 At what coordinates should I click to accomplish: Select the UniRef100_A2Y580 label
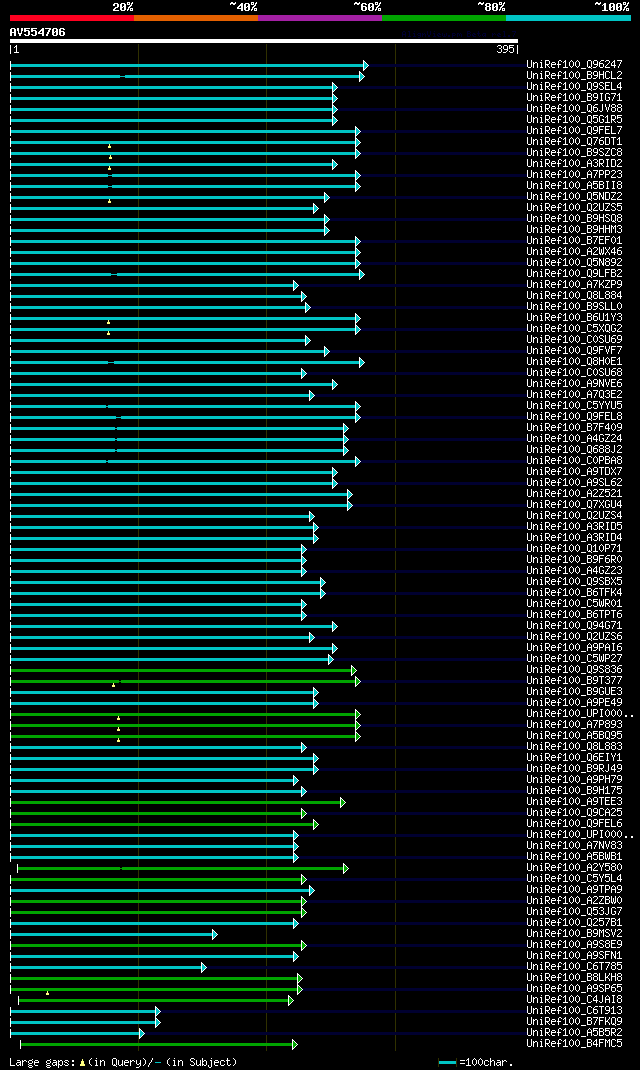574,868
